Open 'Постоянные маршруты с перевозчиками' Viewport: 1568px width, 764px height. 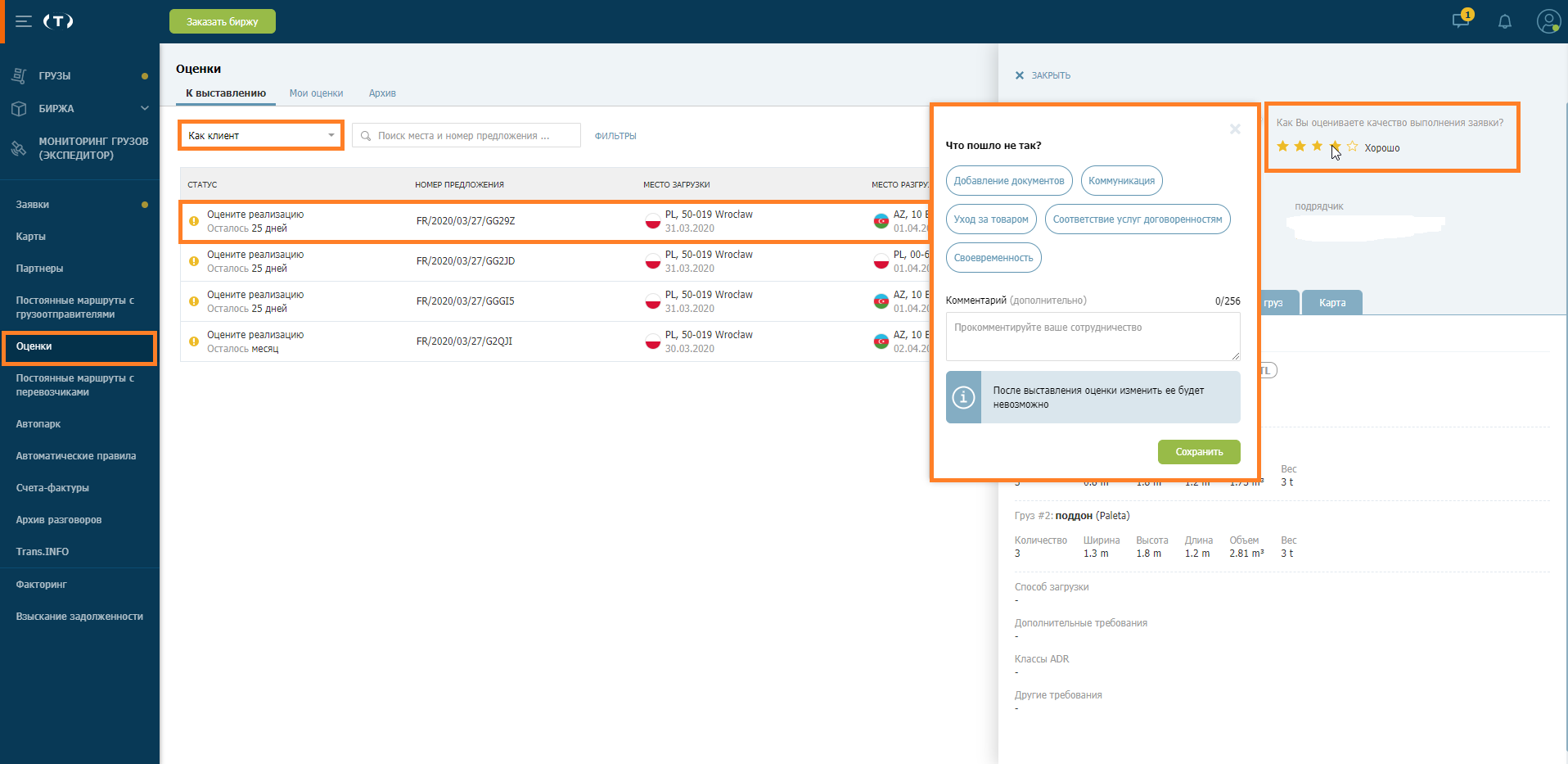(x=75, y=385)
